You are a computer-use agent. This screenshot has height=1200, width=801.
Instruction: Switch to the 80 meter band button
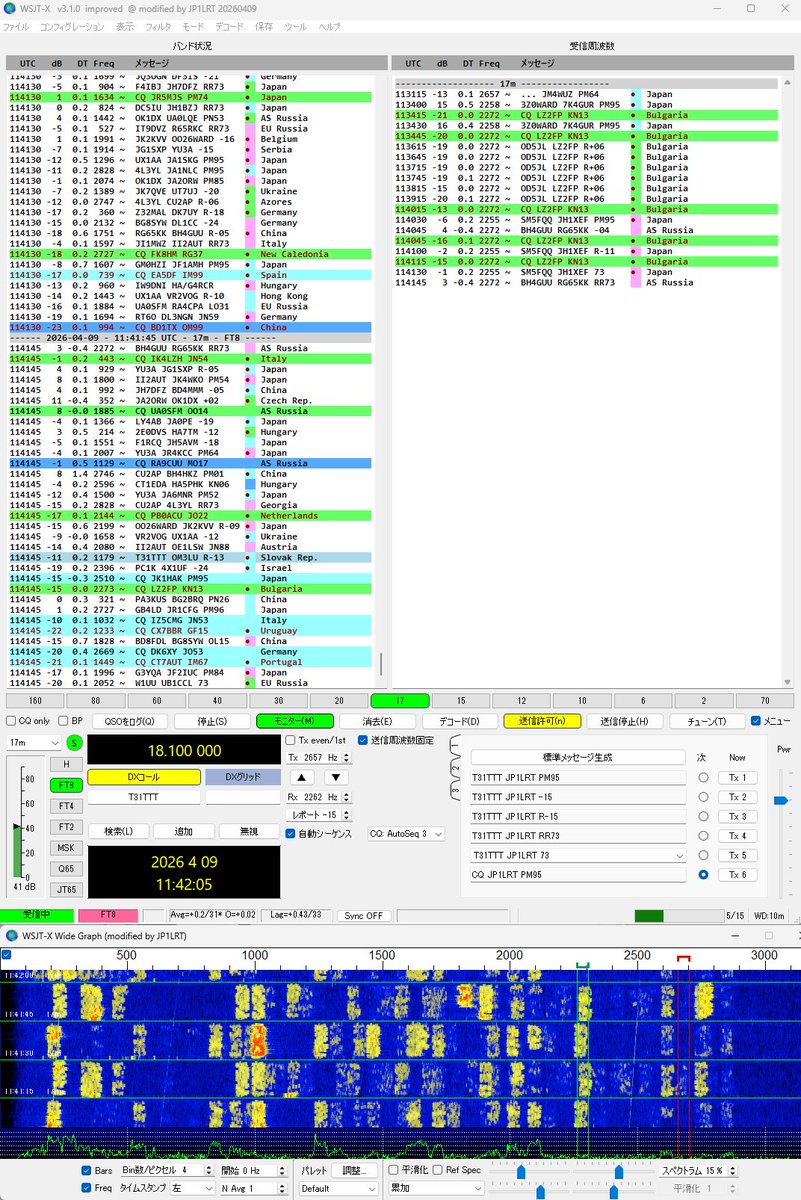94,701
